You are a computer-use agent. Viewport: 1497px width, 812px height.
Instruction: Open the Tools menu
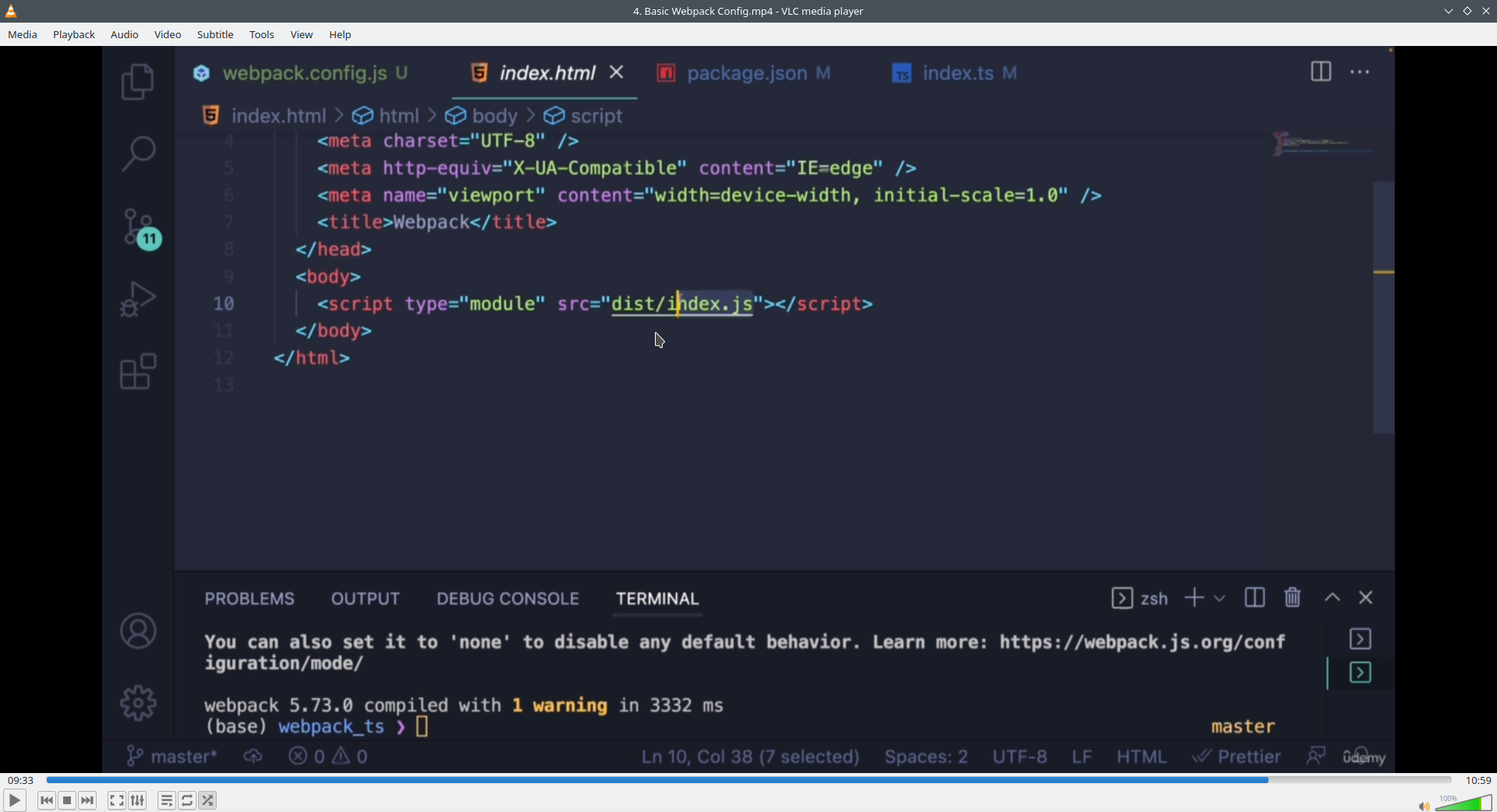[x=262, y=34]
